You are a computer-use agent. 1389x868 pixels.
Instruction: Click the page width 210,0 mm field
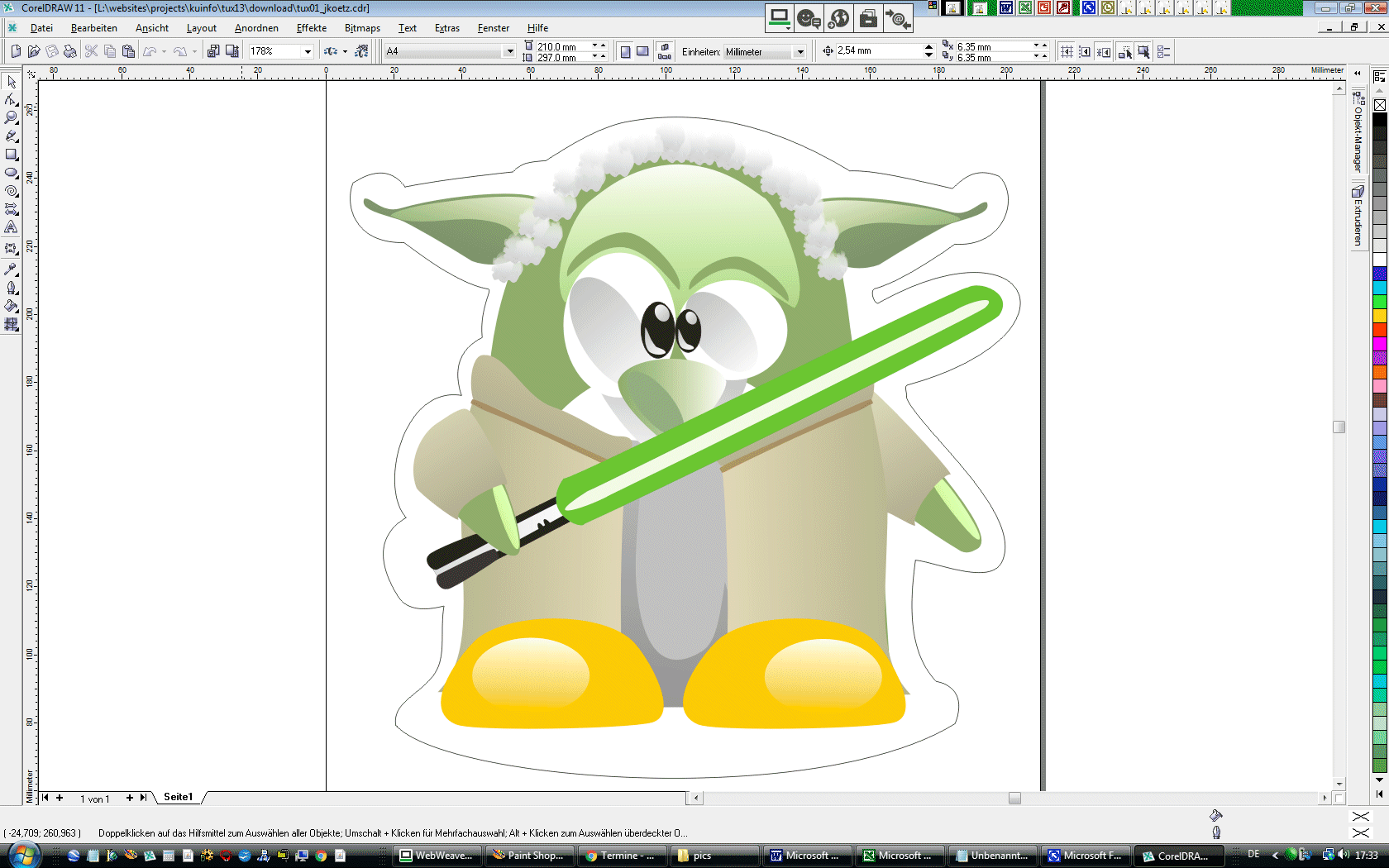[x=564, y=47]
